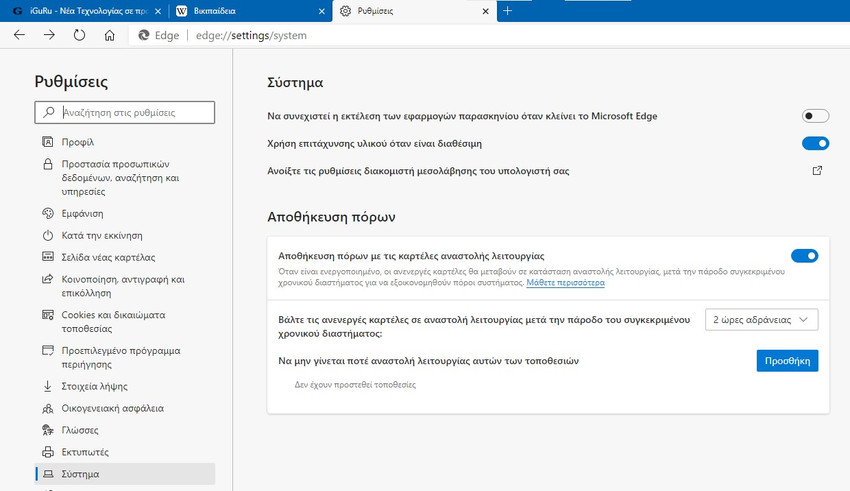Close the Βικιπαίδεια tab
Viewport: 850px width, 491px height.
click(321, 11)
